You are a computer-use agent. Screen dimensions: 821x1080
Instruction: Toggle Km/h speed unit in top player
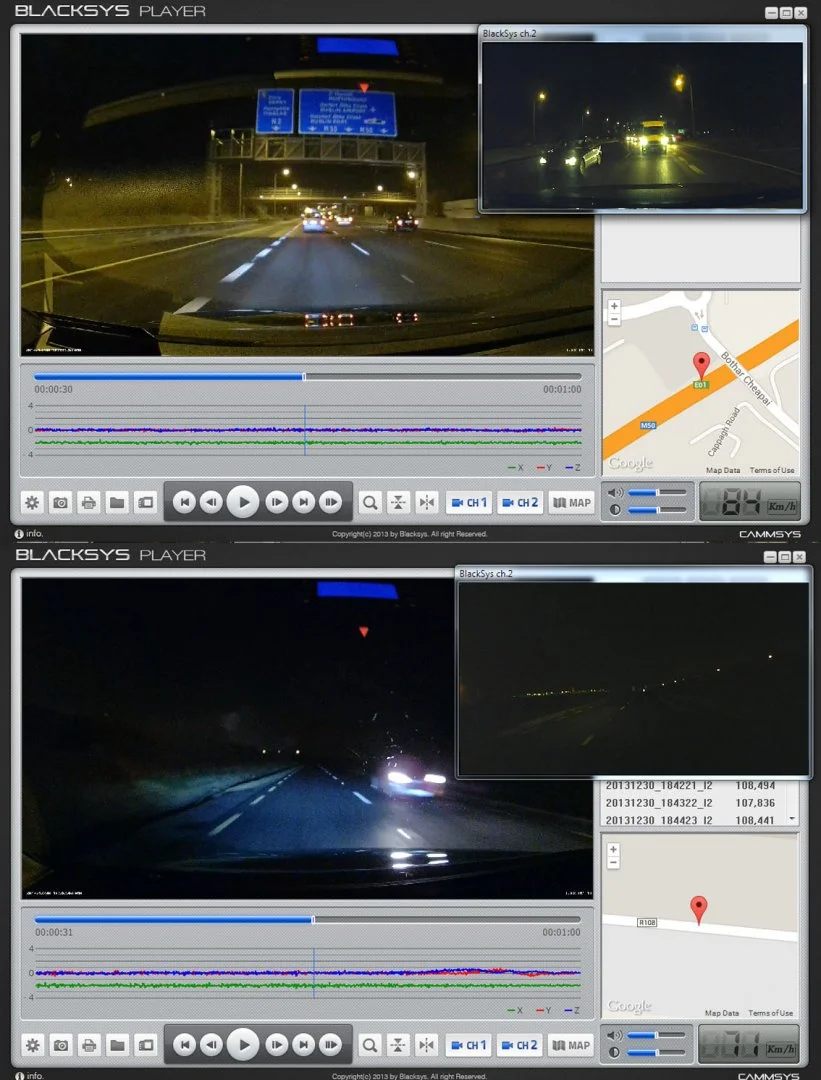(x=782, y=506)
